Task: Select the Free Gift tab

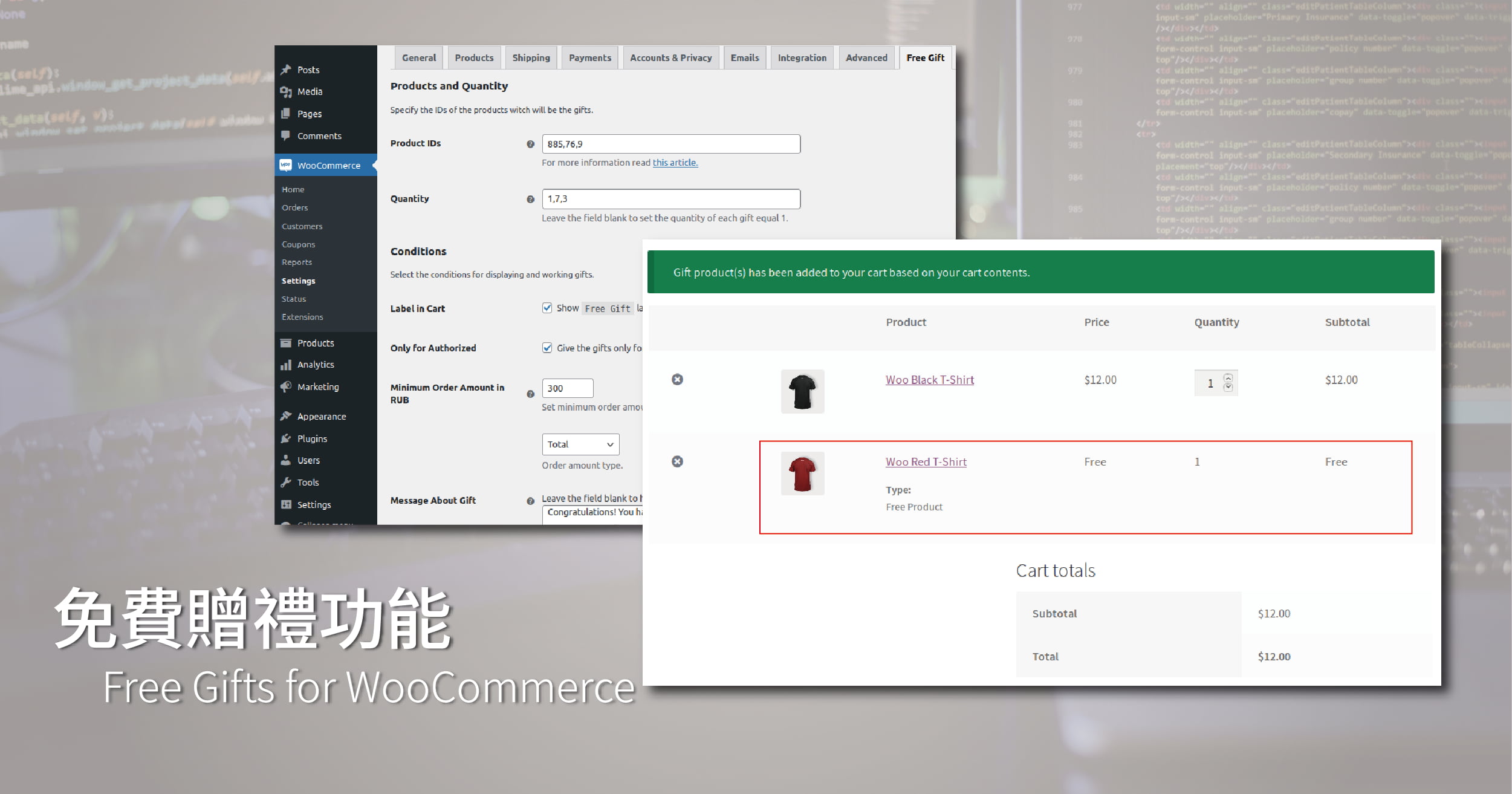Action: pyautogui.click(x=925, y=58)
